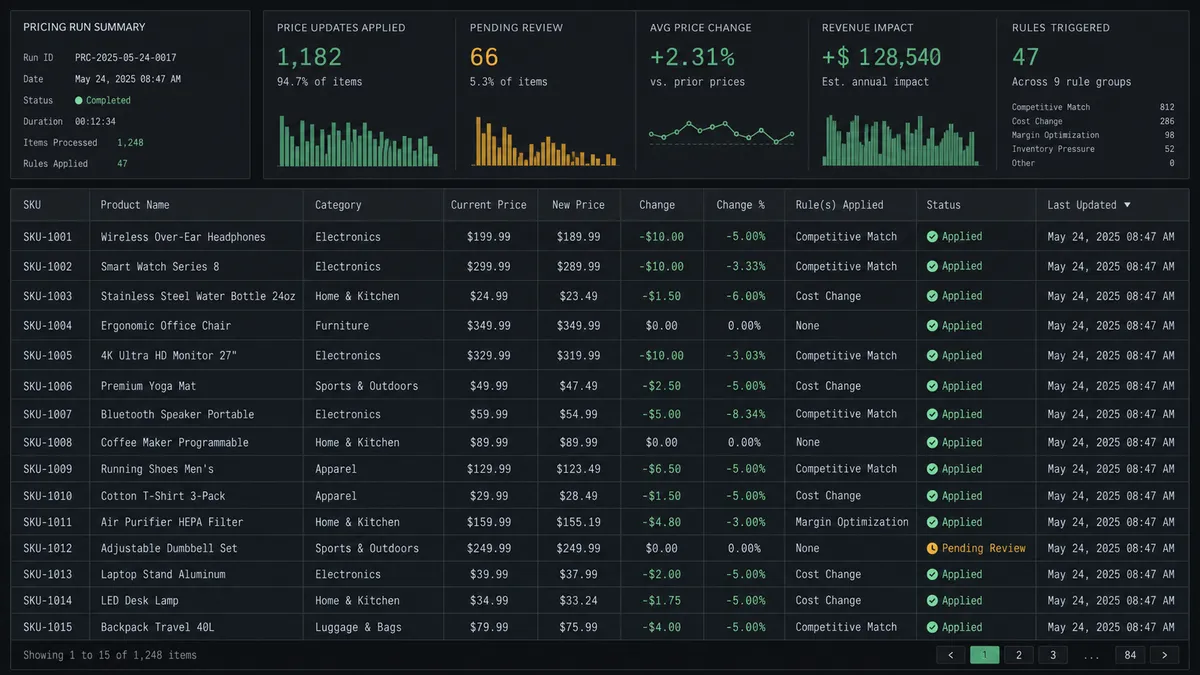1200x675 pixels.
Task: Click Margin Optimization rule for Air Purifier
Action: [x=852, y=522]
